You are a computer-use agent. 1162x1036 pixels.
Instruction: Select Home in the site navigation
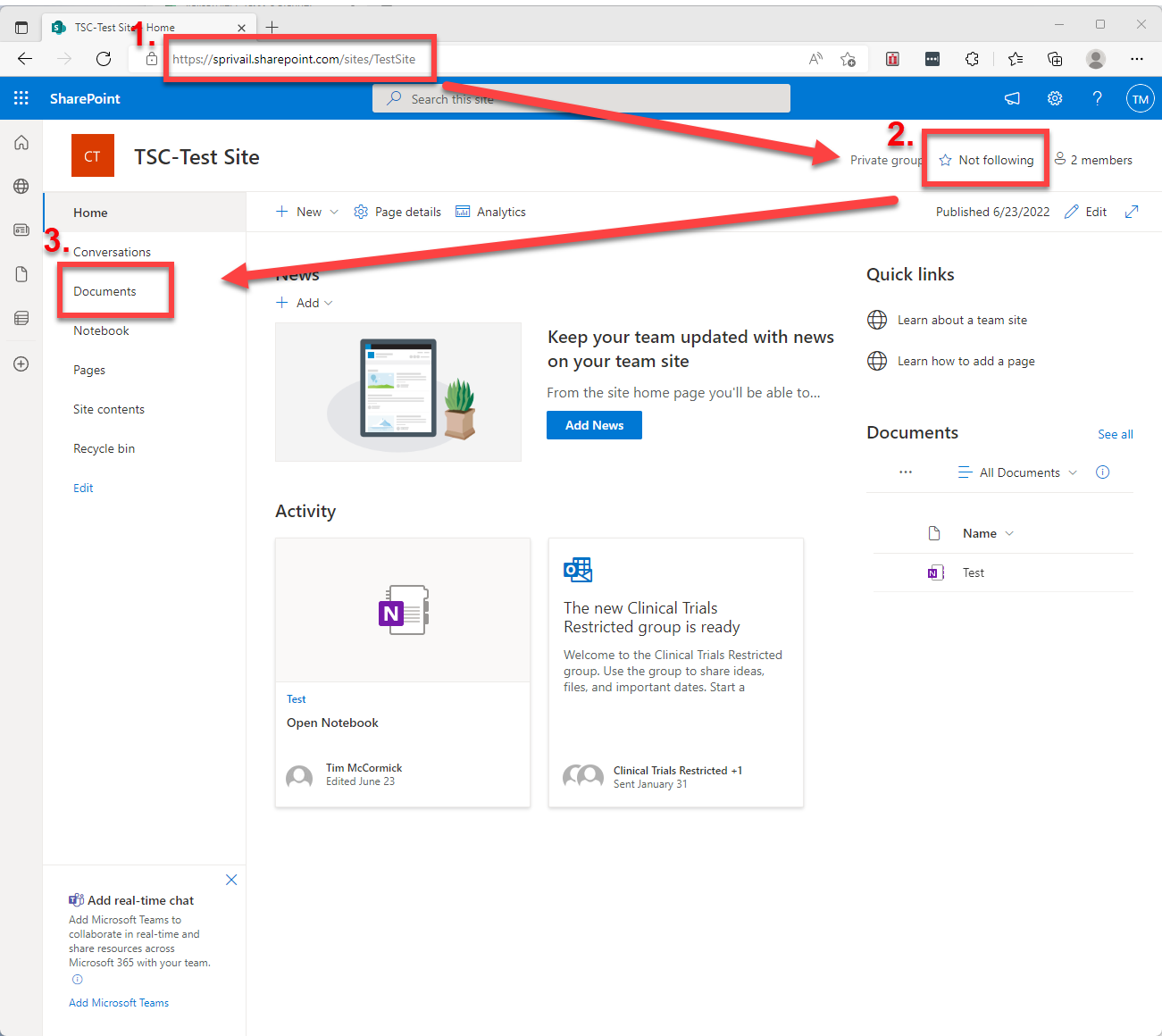coord(90,213)
